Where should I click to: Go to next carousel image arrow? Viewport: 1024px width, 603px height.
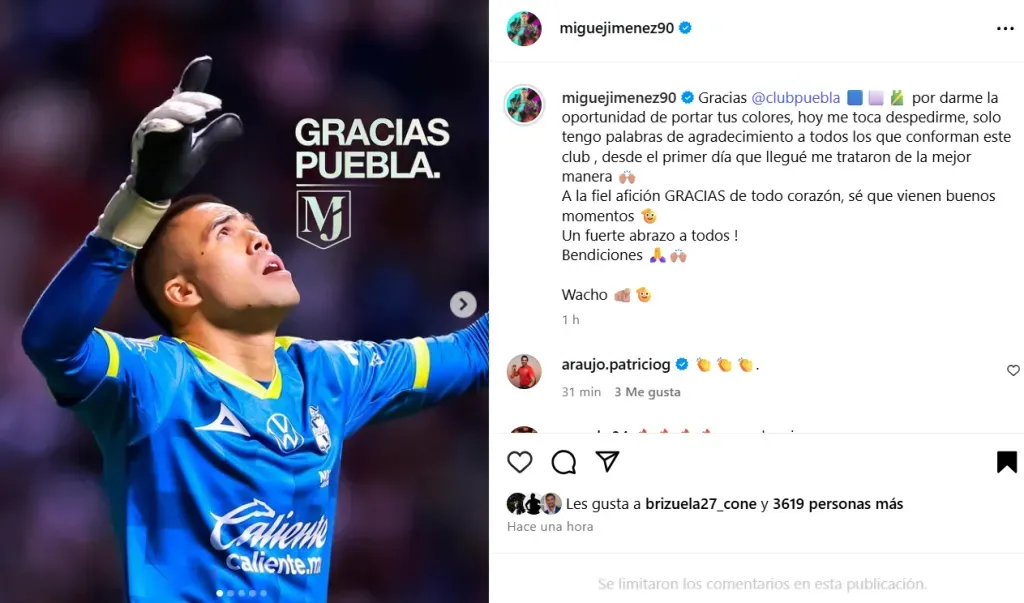pyautogui.click(x=463, y=304)
